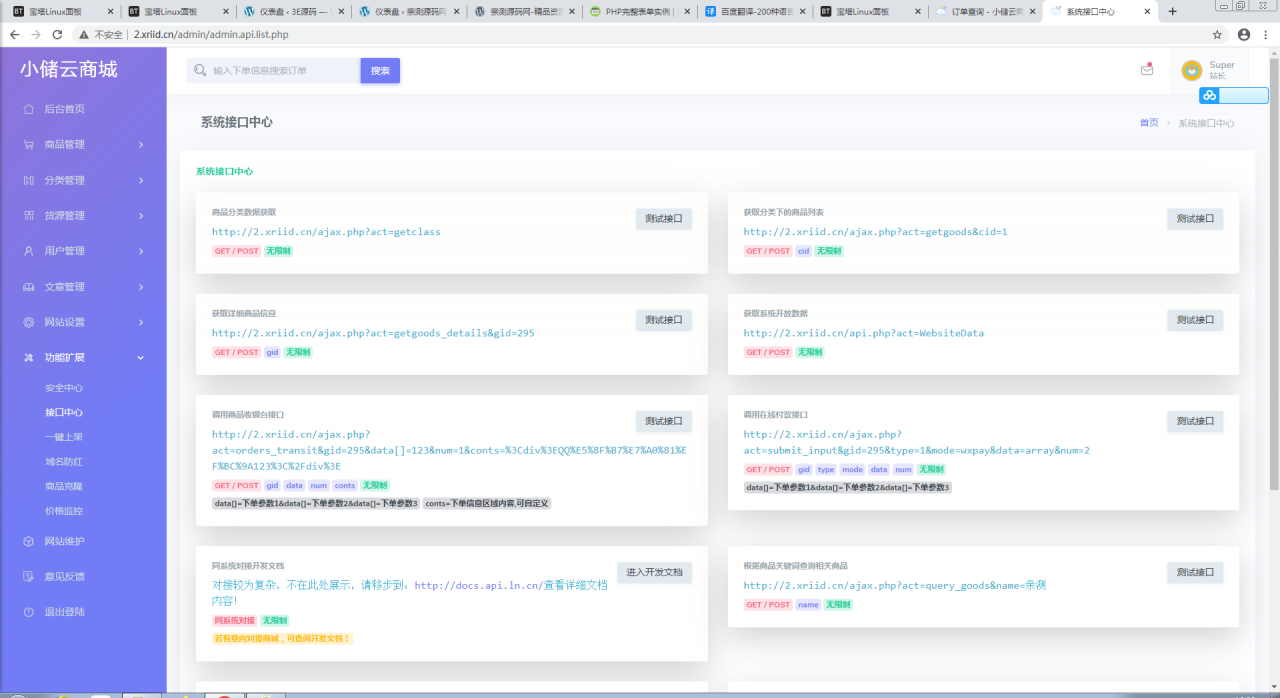Screen dimensions: 1280x698
Task: Select 价格监控 in the sidebar submenu
Action: [x=64, y=511]
